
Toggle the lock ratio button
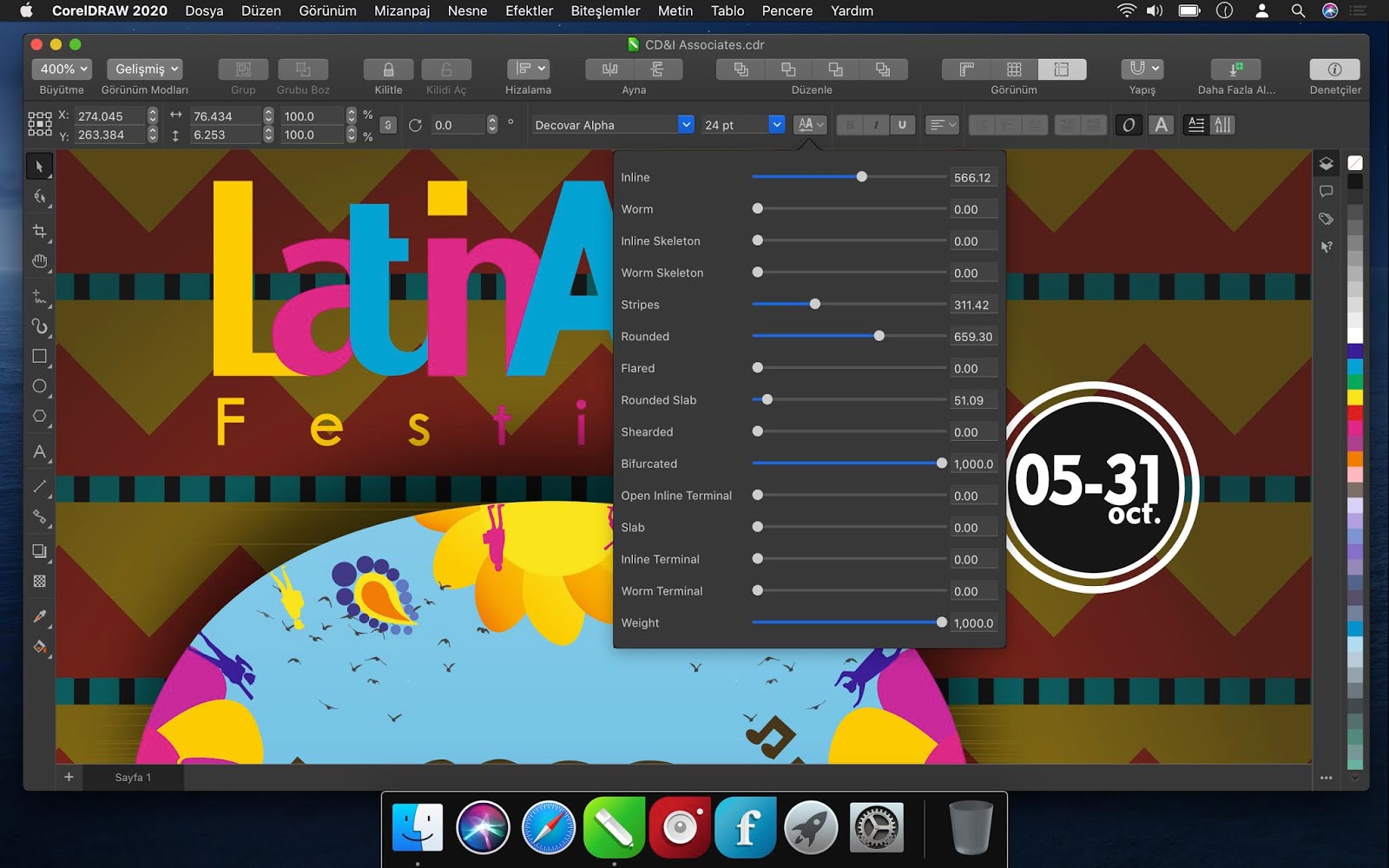(x=388, y=125)
